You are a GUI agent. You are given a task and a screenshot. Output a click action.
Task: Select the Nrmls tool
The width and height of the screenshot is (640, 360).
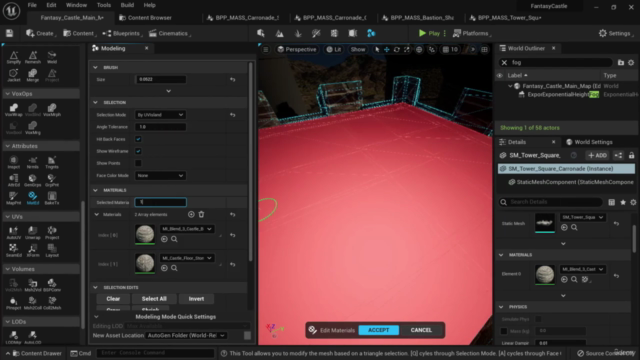pos(33,162)
